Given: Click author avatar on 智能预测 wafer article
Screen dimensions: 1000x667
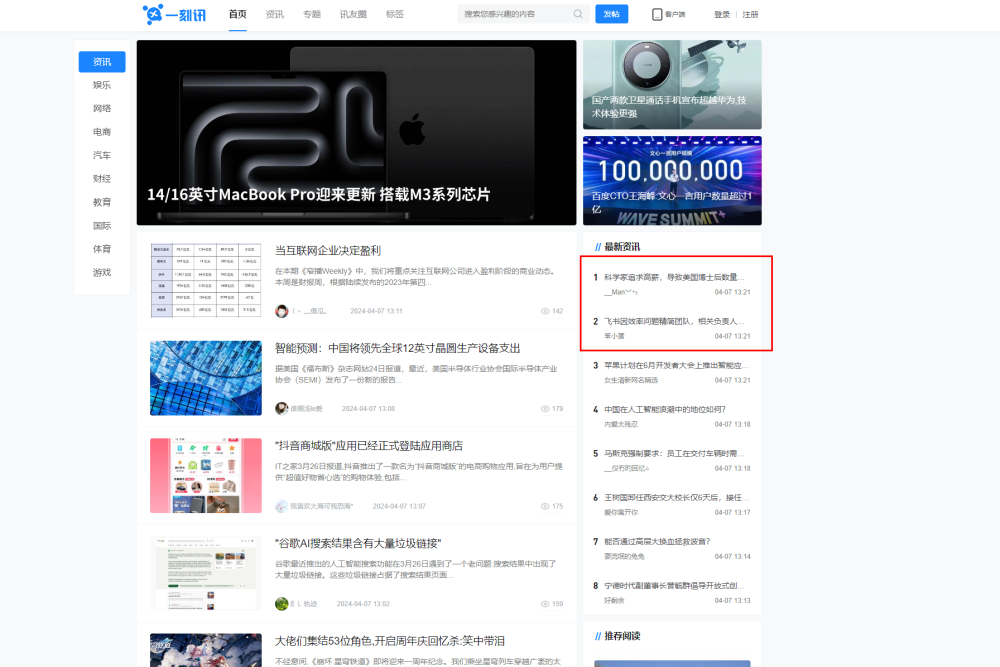Looking at the screenshot, I should point(281,409).
